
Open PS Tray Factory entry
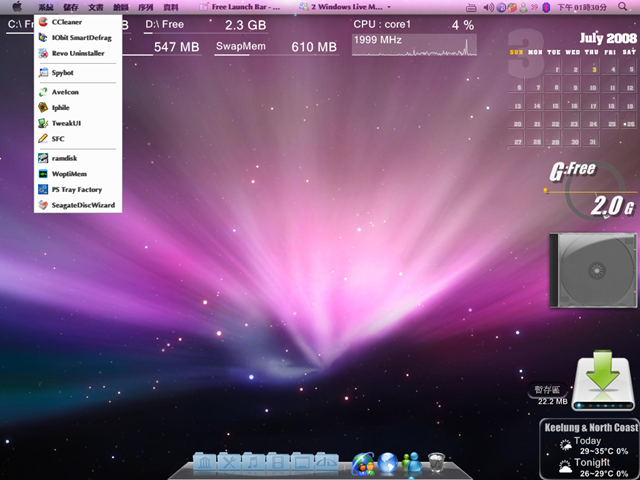click(x=78, y=189)
